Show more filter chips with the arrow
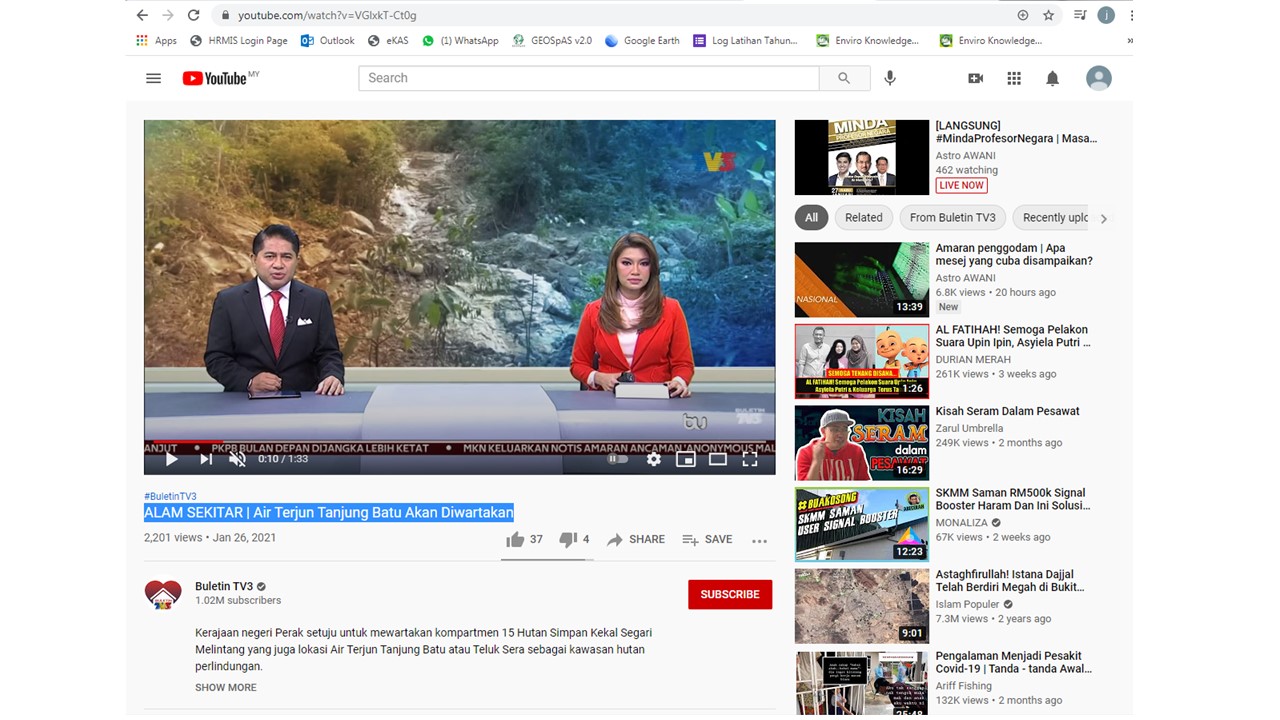The image size is (1280, 720). pos(1103,218)
